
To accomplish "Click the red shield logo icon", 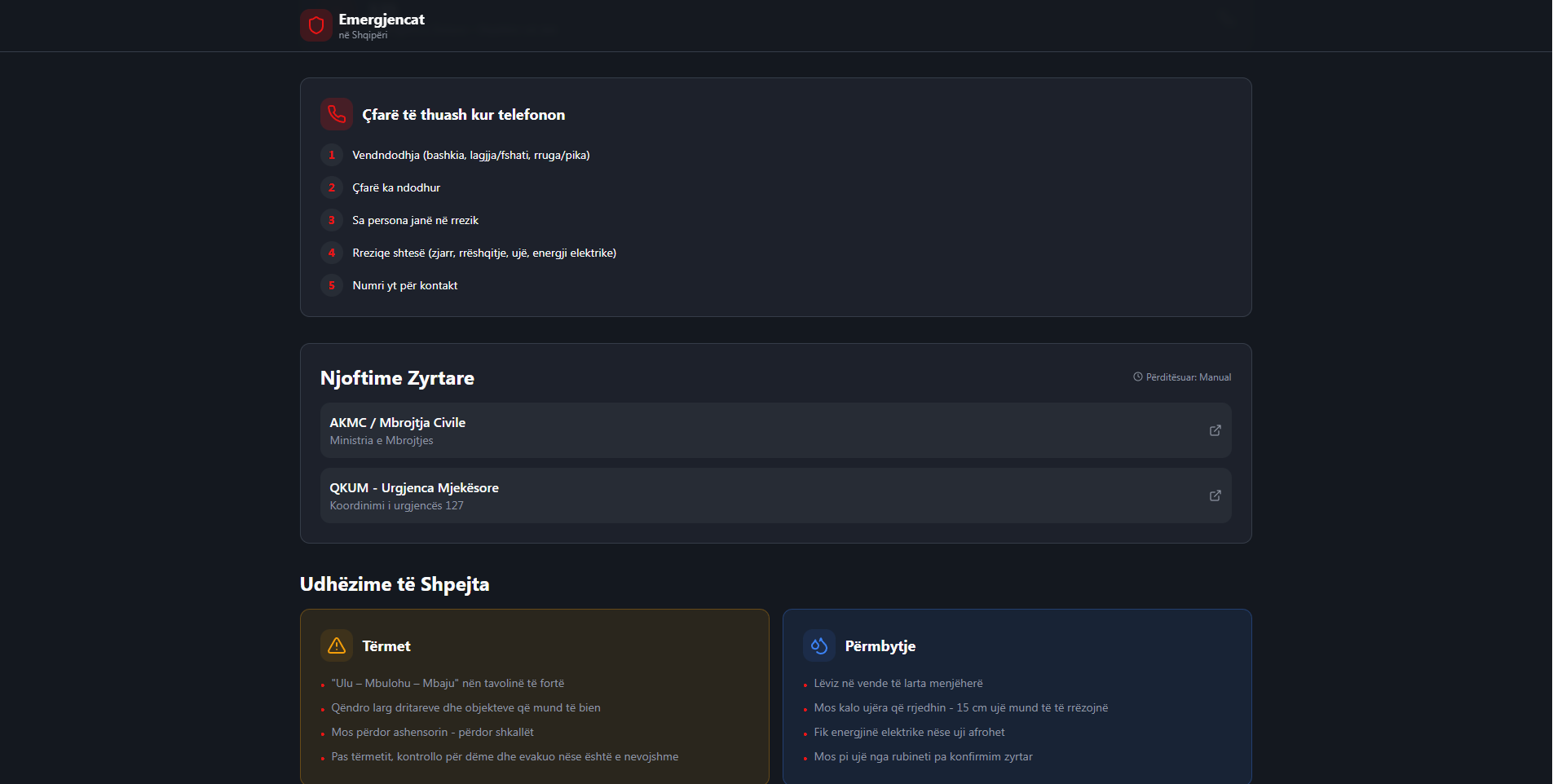I will (x=316, y=25).
